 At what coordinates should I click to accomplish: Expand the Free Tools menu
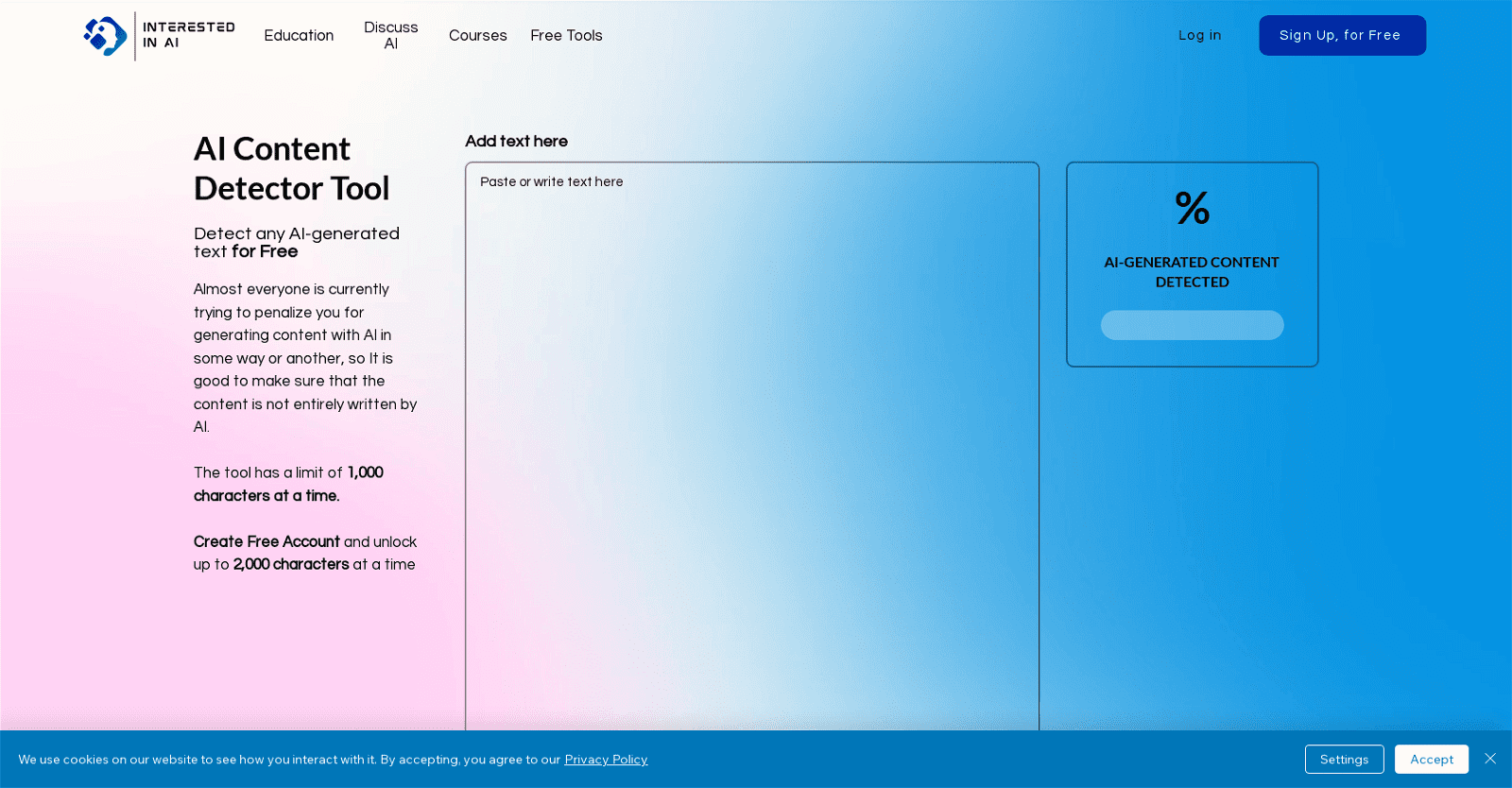[566, 36]
